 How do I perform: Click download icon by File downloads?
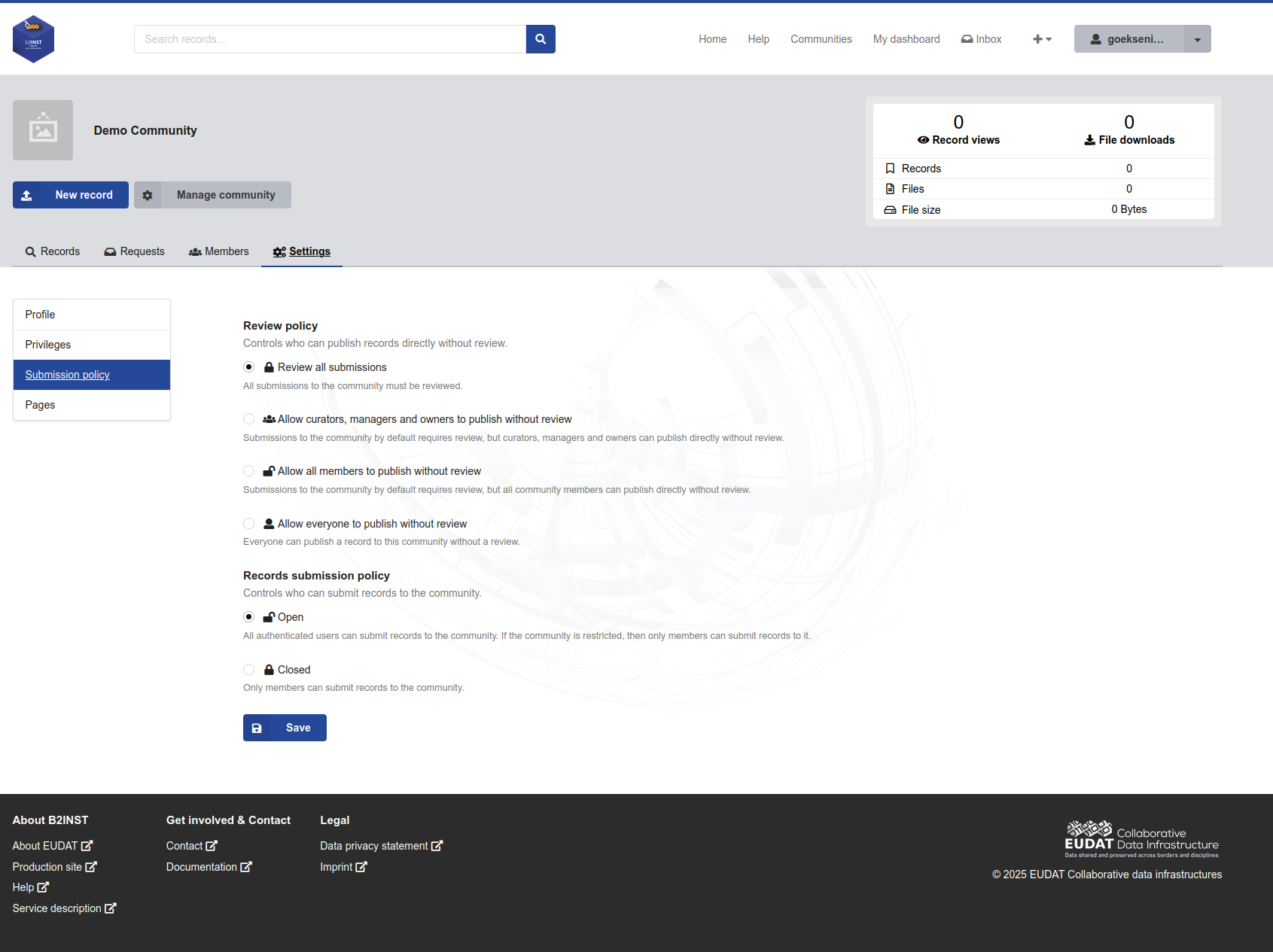[1089, 140]
